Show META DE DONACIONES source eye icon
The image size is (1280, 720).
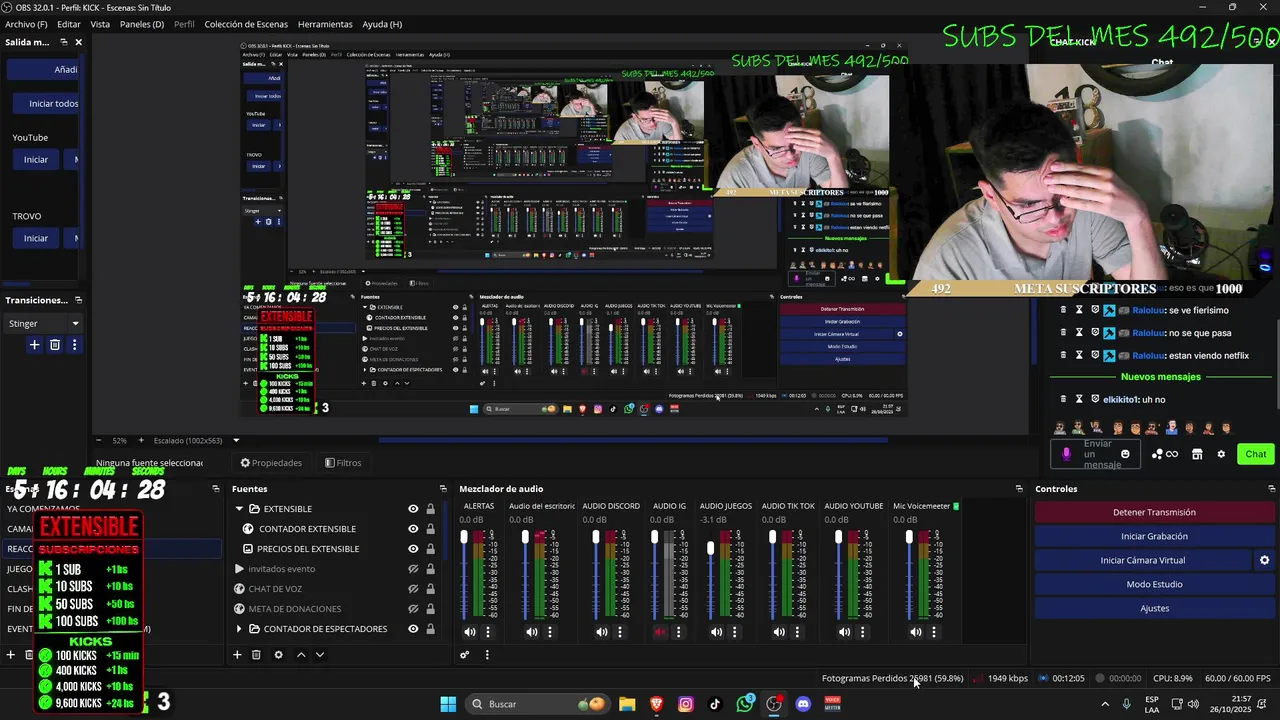pos(413,609)
